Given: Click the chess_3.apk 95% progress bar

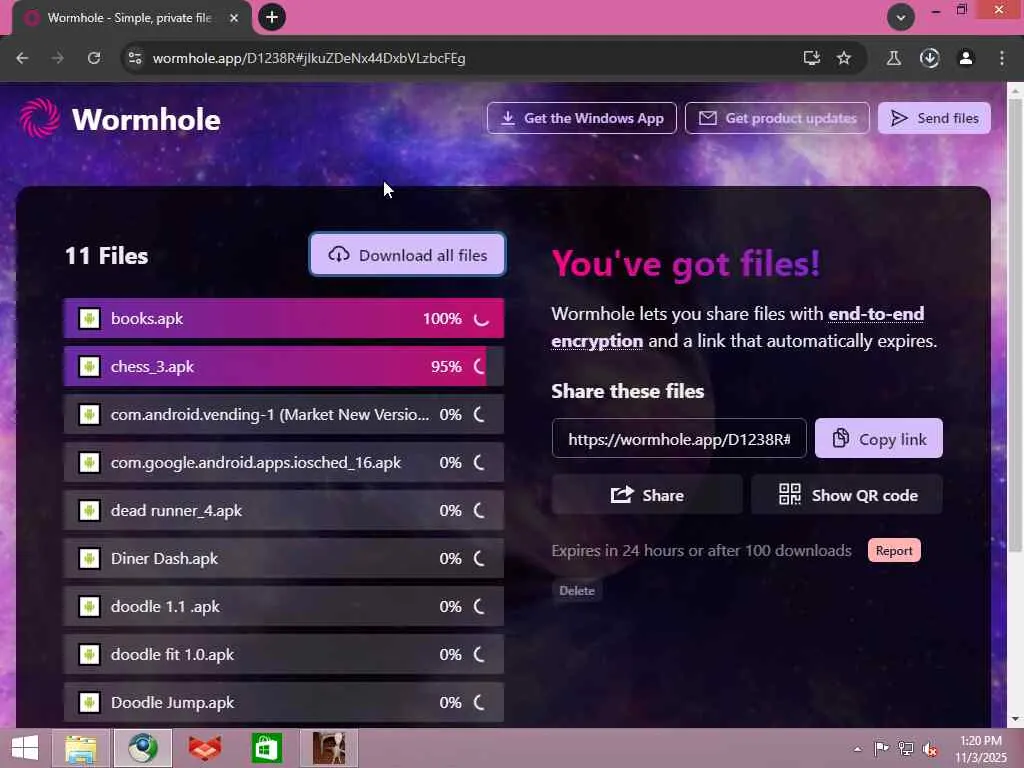Looking at the screenshot, I should pos(283,366).
